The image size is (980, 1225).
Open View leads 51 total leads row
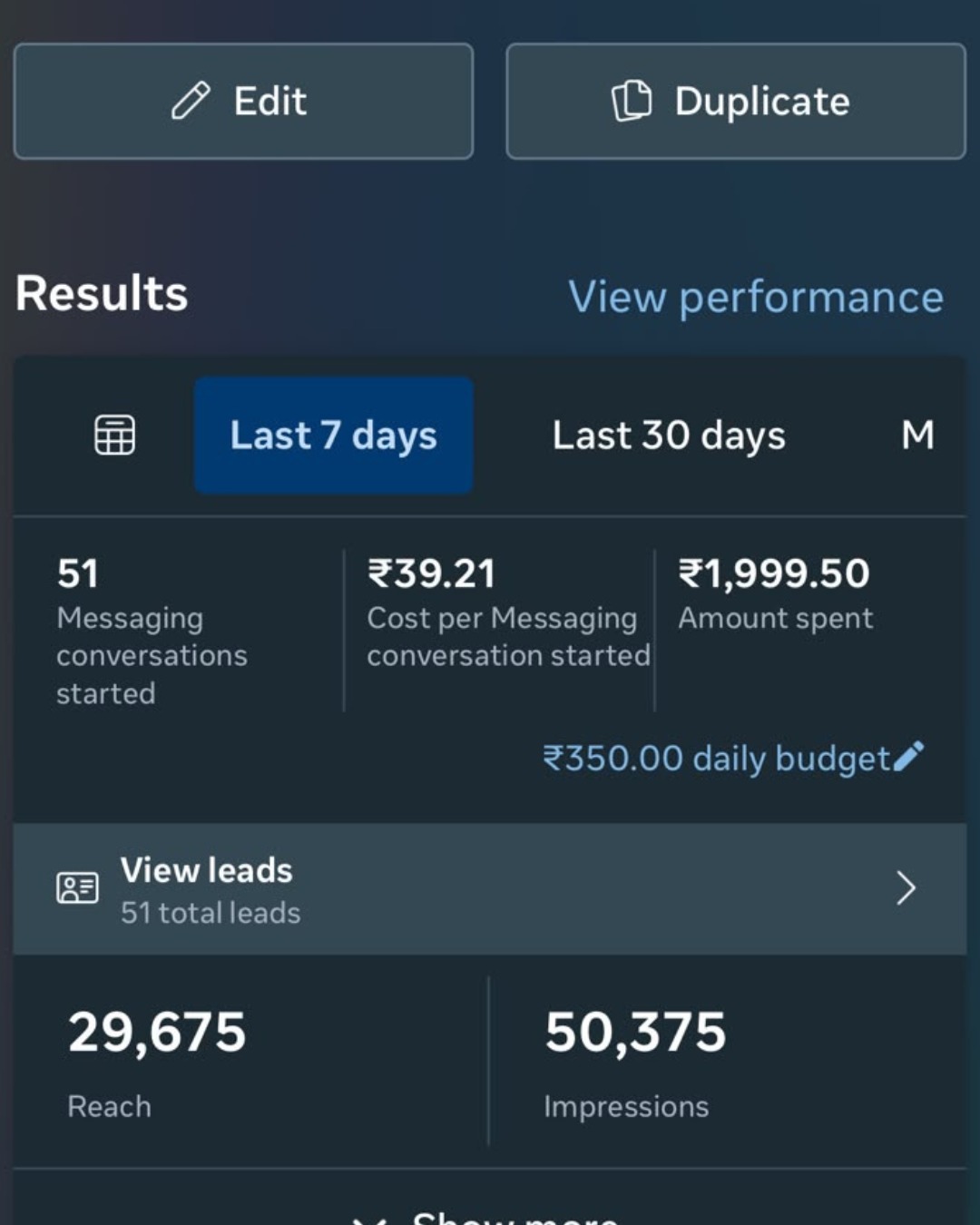(x=490, y=888)
